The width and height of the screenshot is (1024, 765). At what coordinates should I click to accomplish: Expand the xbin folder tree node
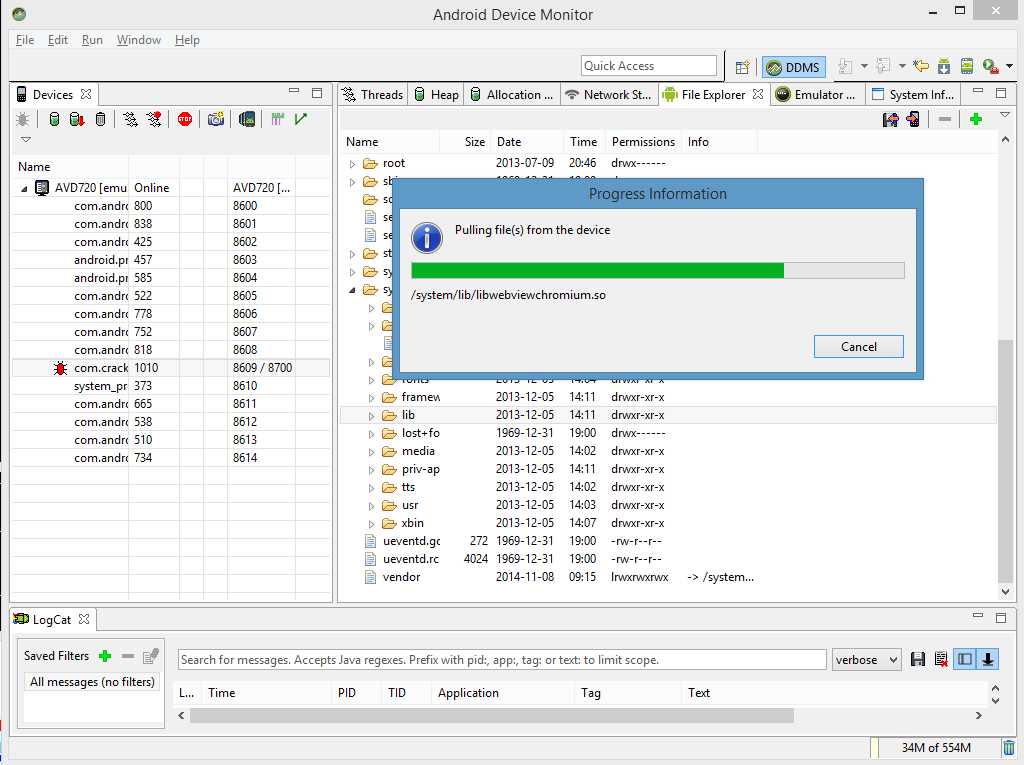click(x=372, y=523)
